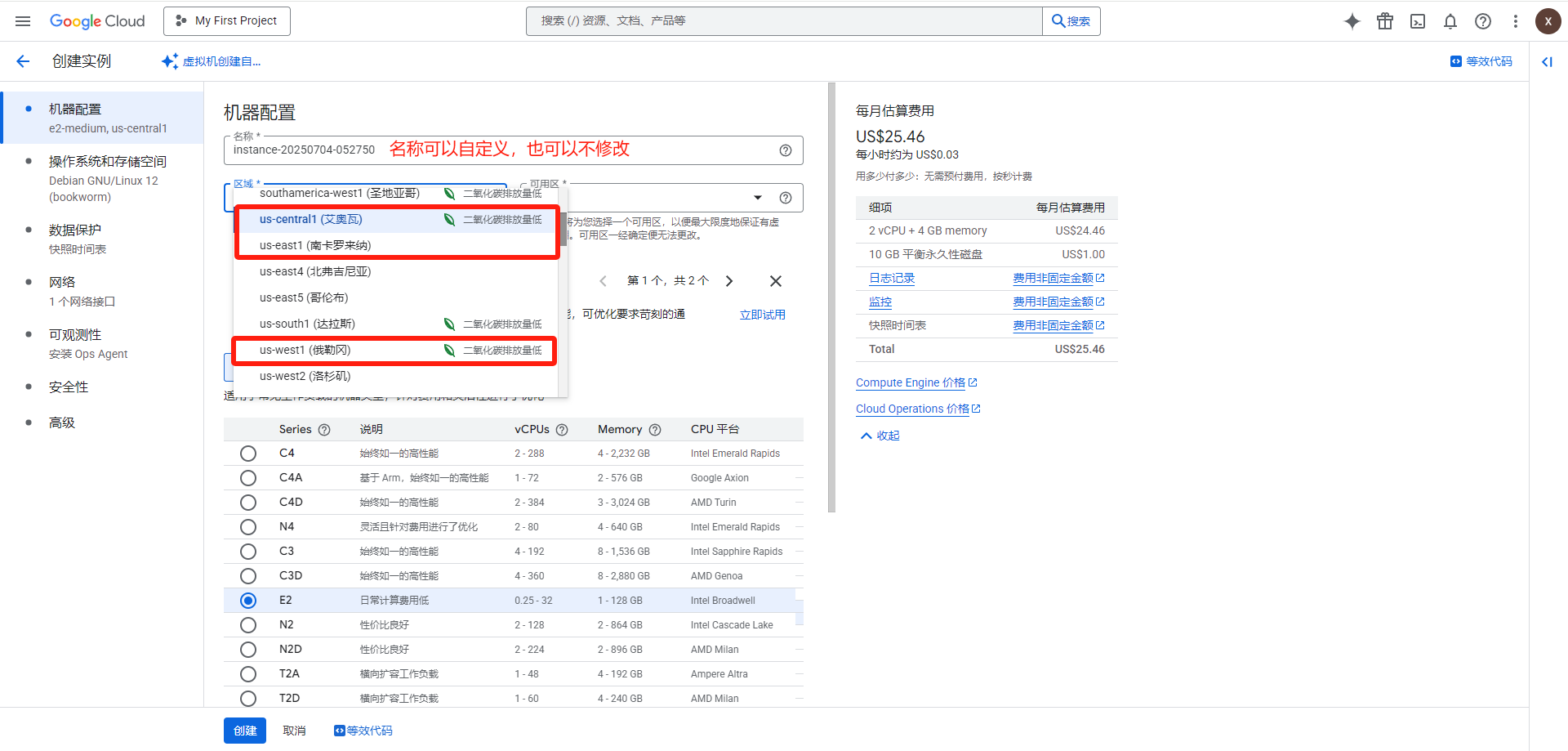Collapse the right side panel toggle icon

pos(1547,61)
